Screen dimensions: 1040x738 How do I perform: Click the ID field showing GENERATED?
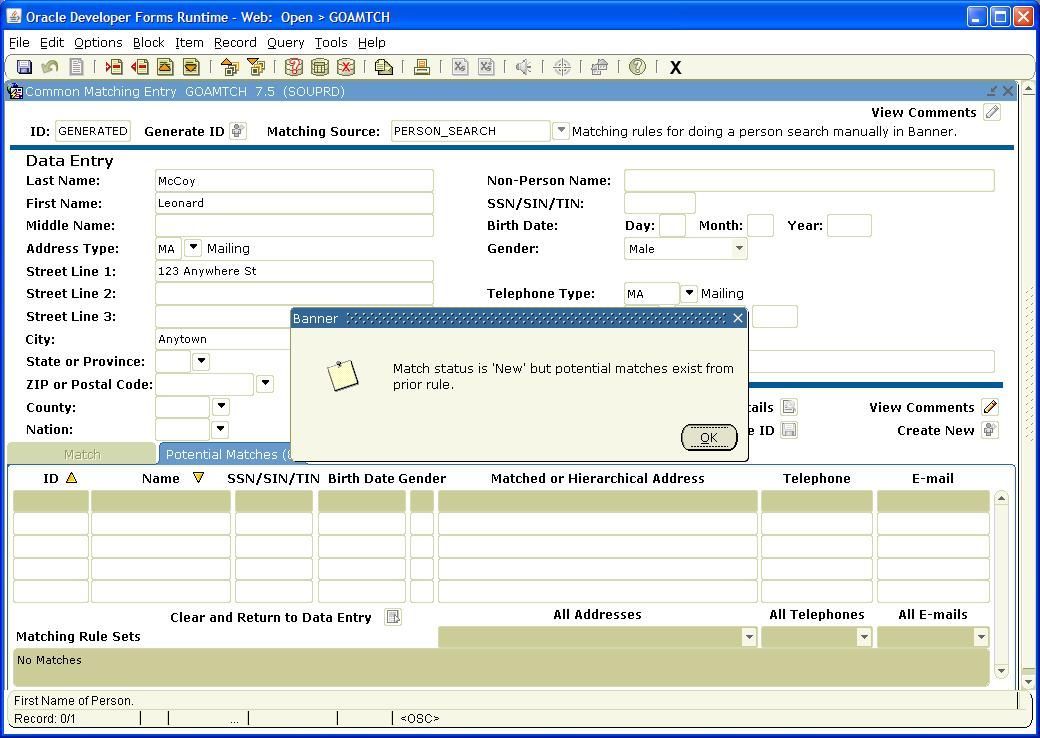tap(93, 131)
